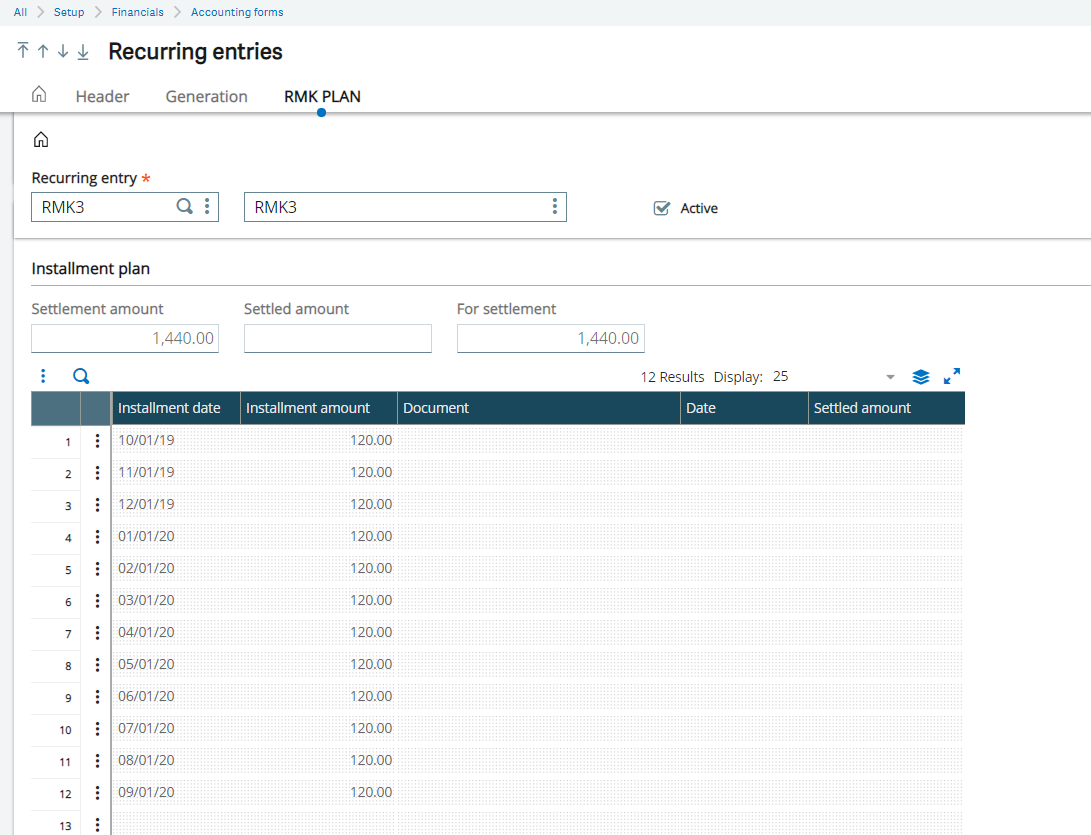Select installment date 10/01/19 cell
Screen dimensions: 1091x835
pos(176,440)
